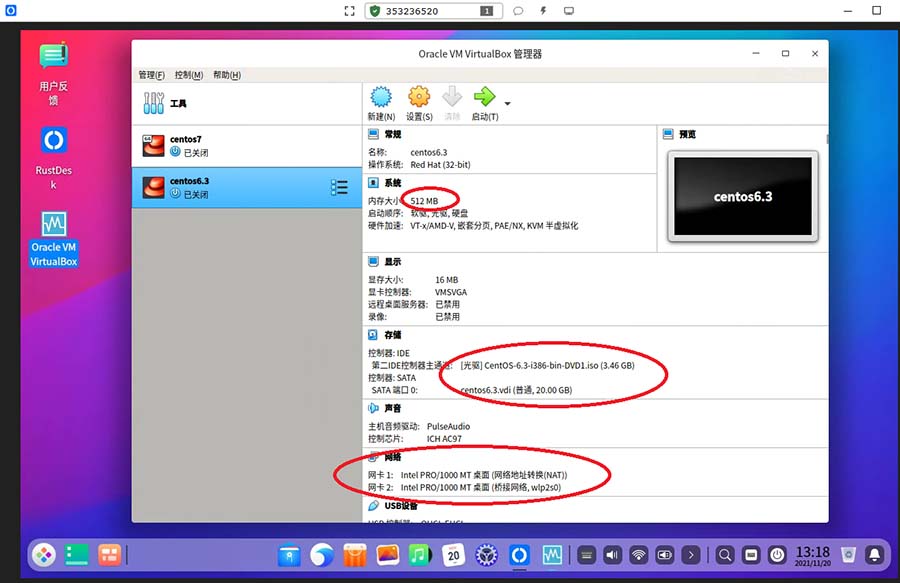Viewport: 900px width, 583px height.
Task: Click the 353236520 remote session tab
Action: tap(433, 11)
